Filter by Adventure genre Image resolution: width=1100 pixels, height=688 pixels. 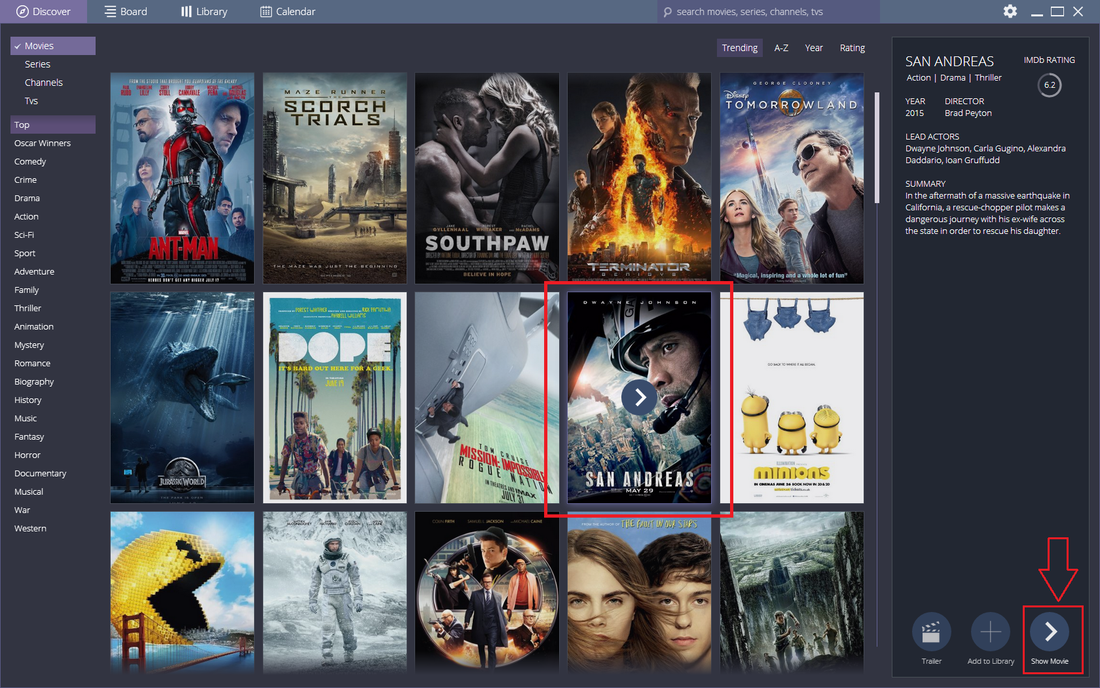(34, 271)
